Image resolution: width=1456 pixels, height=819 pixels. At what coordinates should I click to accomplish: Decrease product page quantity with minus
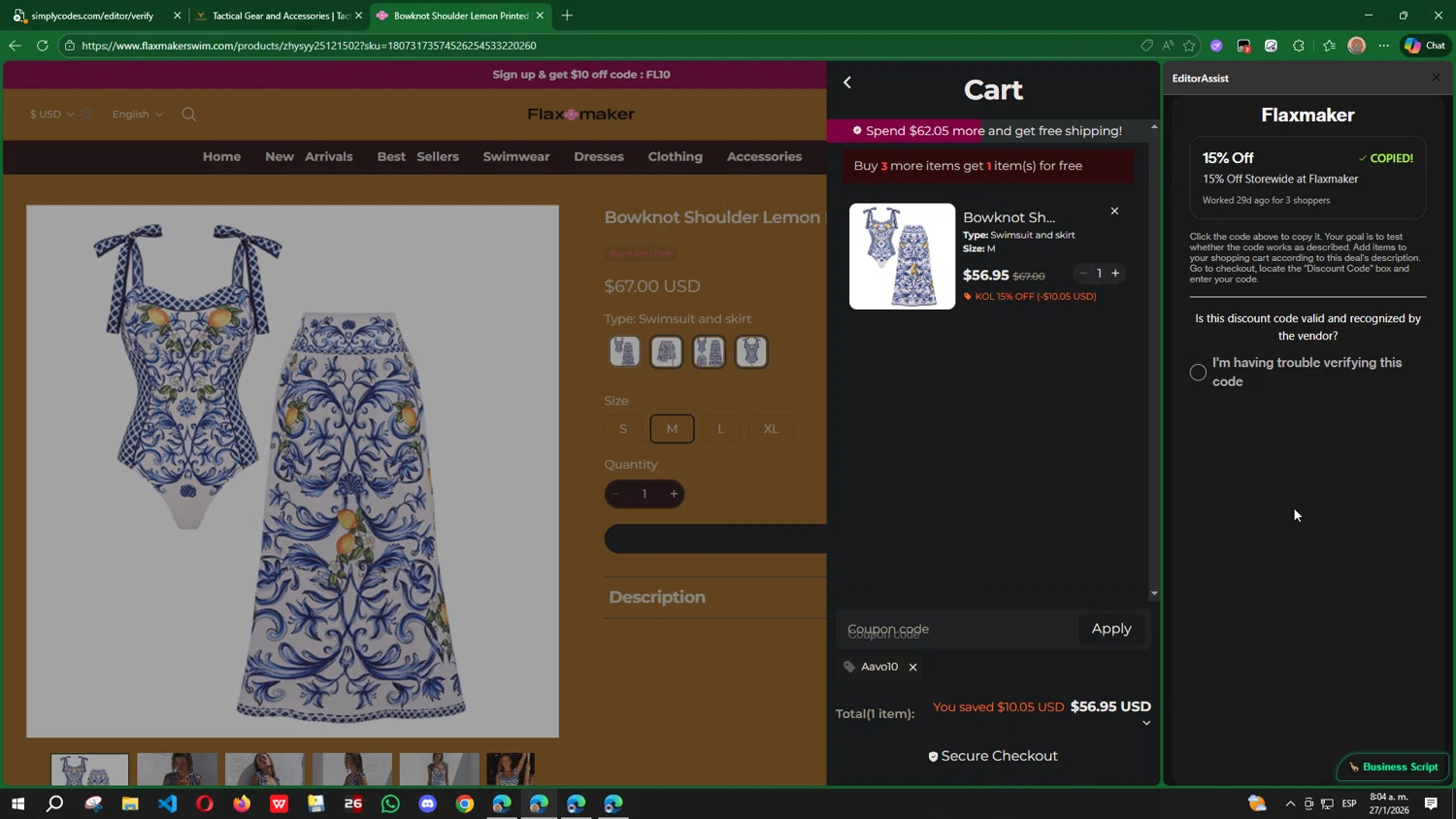(614, 494)
